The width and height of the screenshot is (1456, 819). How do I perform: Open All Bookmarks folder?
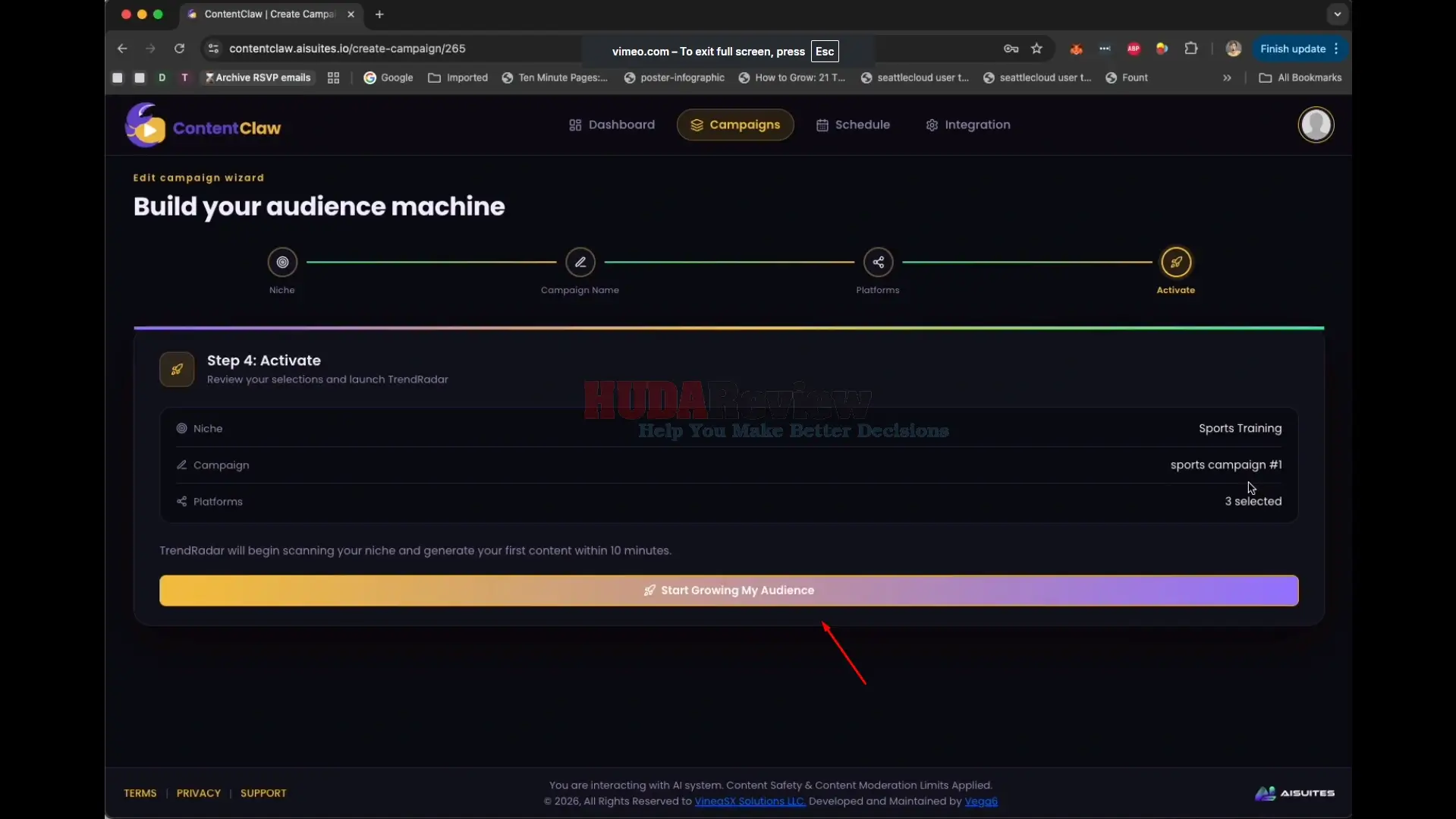point(1300,77)
